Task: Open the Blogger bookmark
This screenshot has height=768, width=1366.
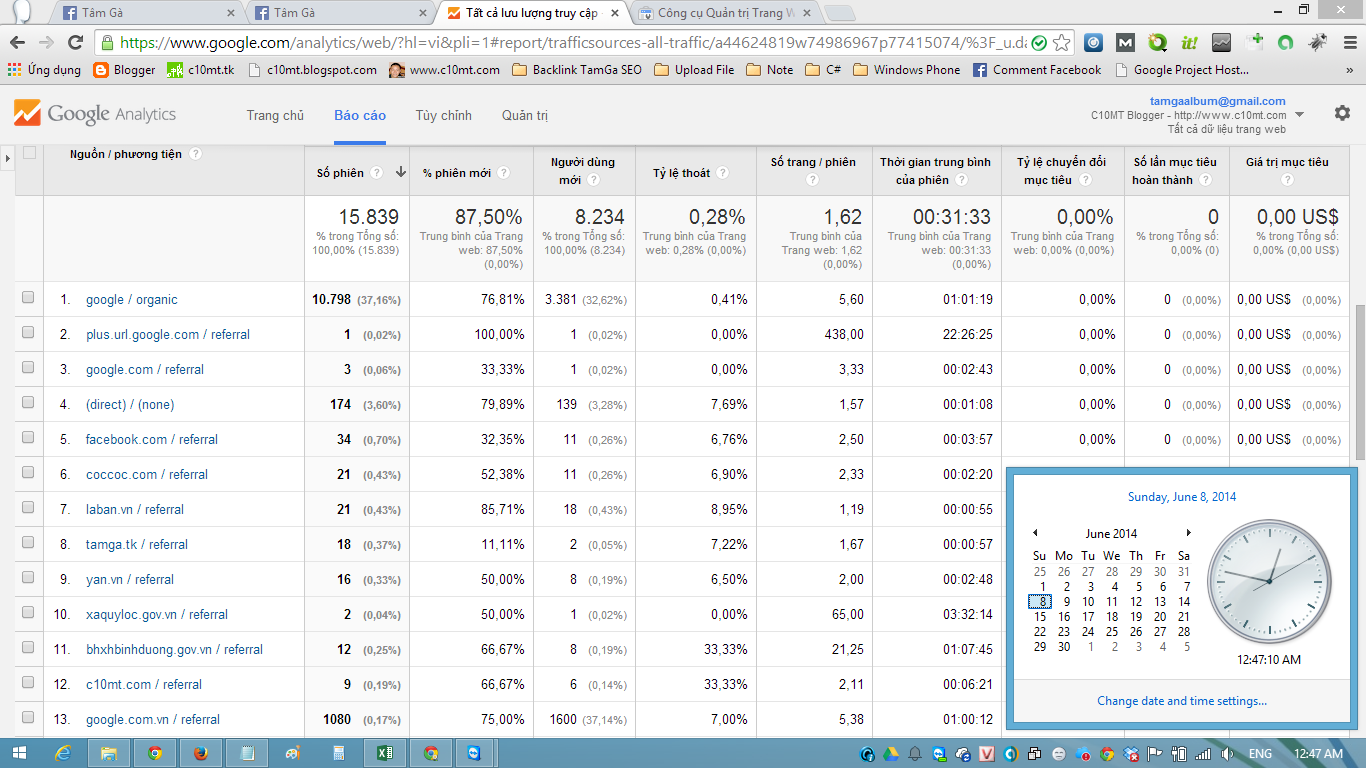Action: [x=124, y=70]
